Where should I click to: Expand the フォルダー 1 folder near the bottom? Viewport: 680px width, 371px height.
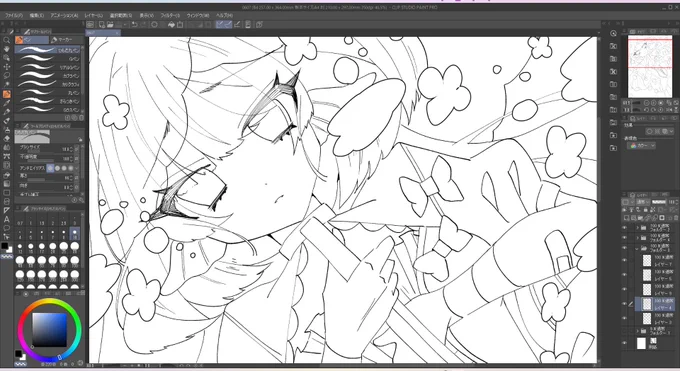tap(638, 331)
